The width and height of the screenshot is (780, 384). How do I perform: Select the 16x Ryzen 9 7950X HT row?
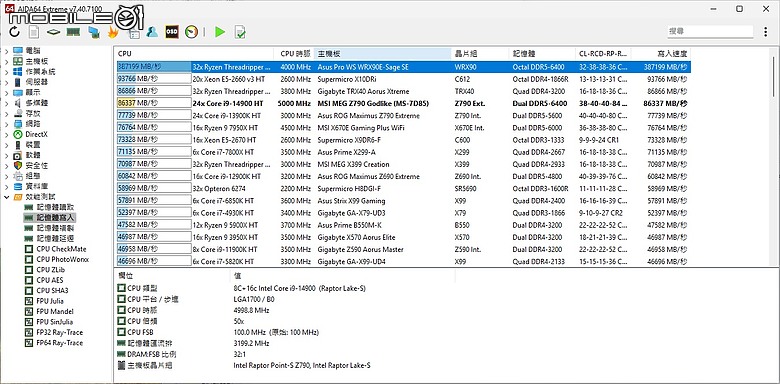coord(403,128)
